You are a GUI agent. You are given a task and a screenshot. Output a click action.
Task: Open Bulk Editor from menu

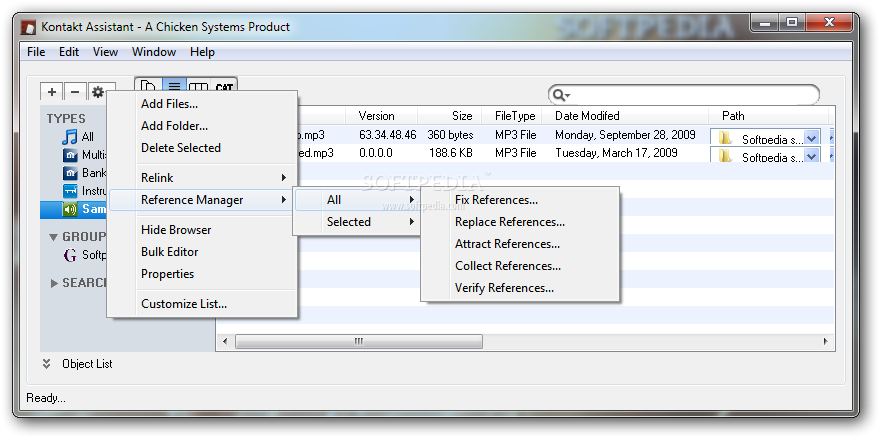202,252
